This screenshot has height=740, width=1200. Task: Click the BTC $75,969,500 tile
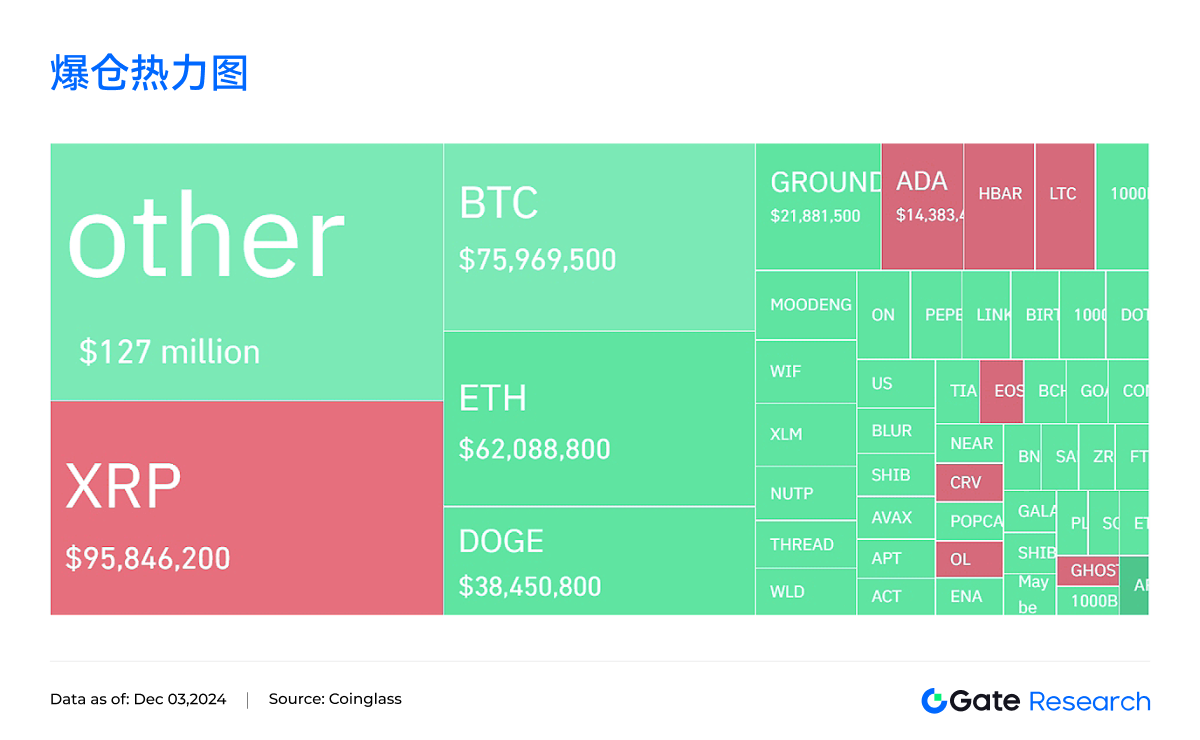click(598, 237)
